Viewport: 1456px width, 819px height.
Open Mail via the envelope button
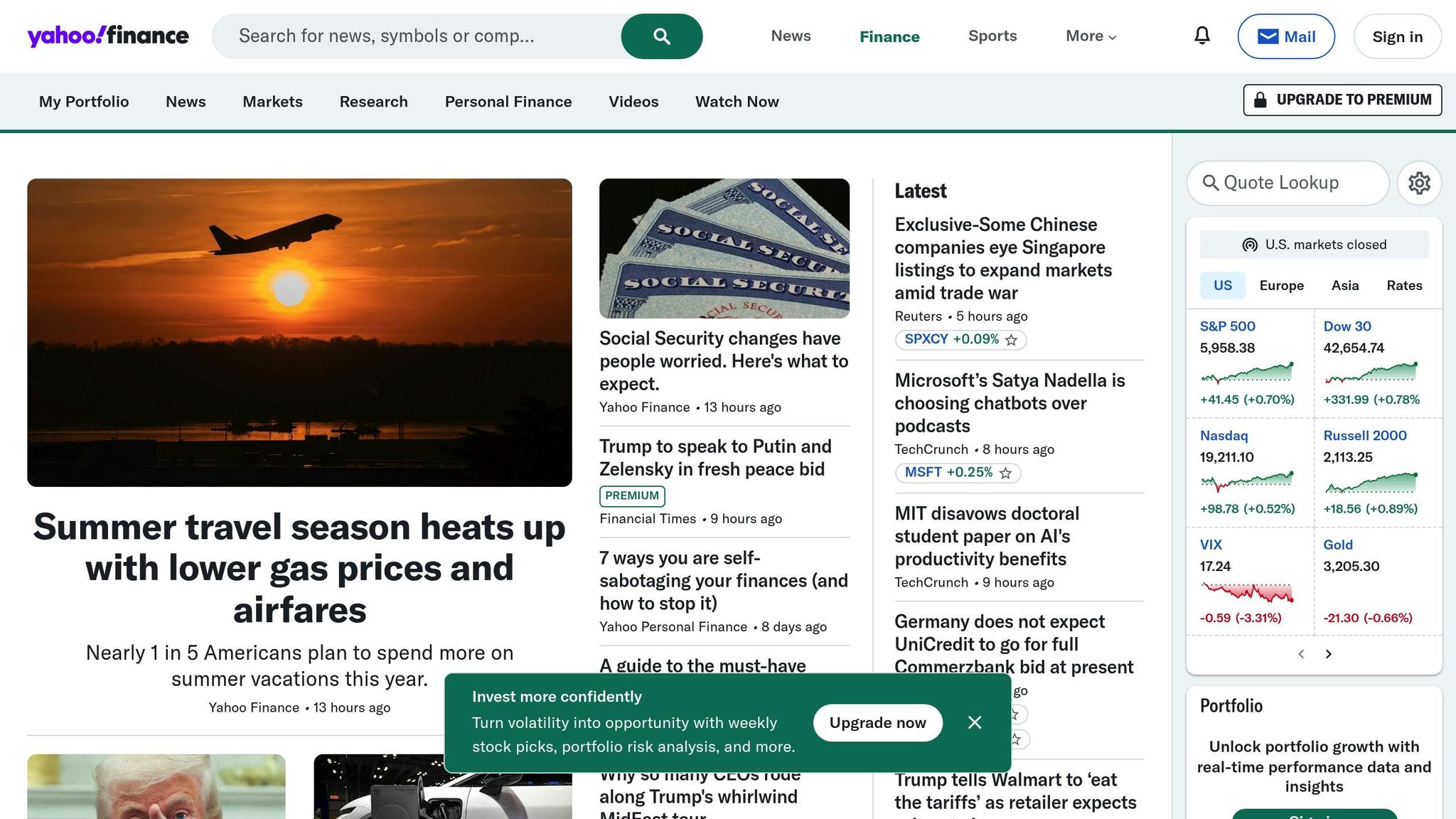(x=1285, y=36)
